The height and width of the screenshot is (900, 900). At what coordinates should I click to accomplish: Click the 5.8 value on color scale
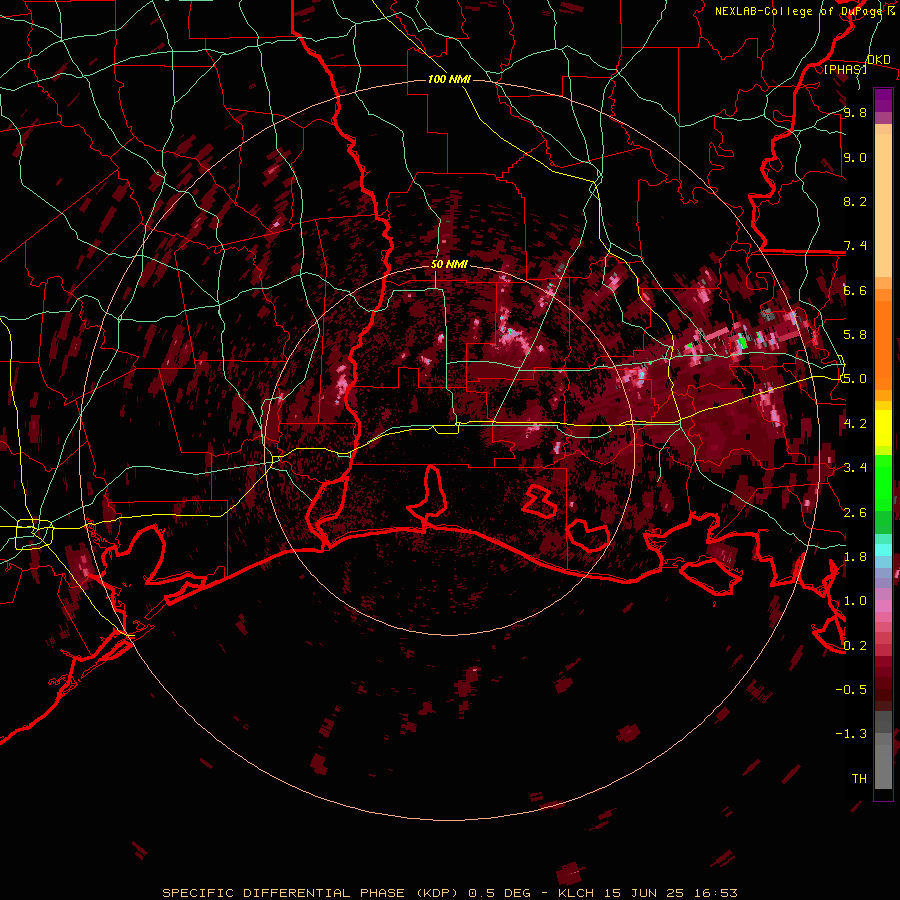pos(855,335)
